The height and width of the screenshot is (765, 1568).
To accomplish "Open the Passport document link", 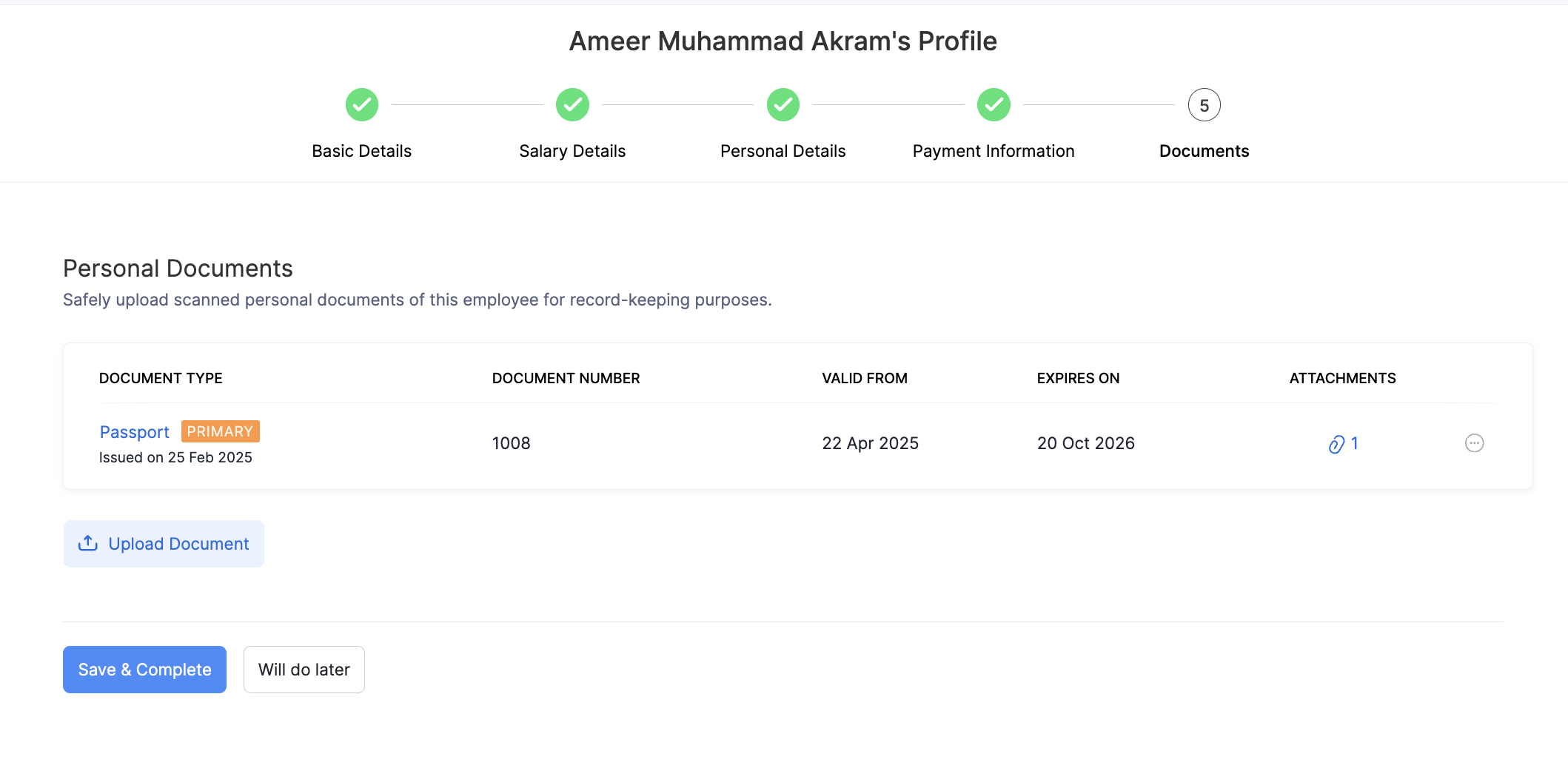I will coord(135,432).
